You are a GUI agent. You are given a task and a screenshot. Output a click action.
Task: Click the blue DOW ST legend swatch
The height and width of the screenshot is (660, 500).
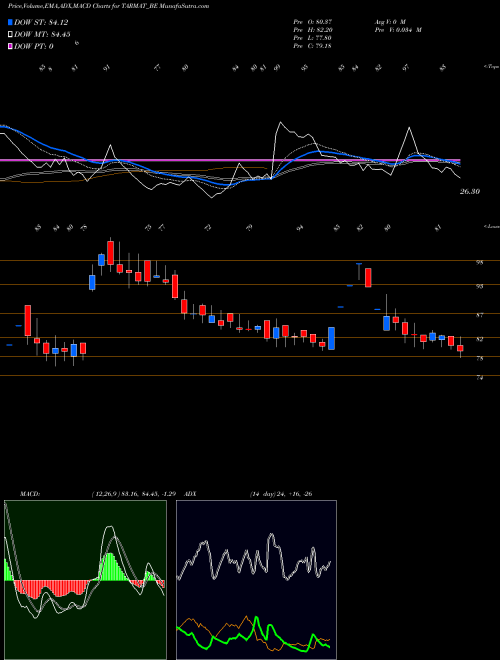click(x=11, y=22)
